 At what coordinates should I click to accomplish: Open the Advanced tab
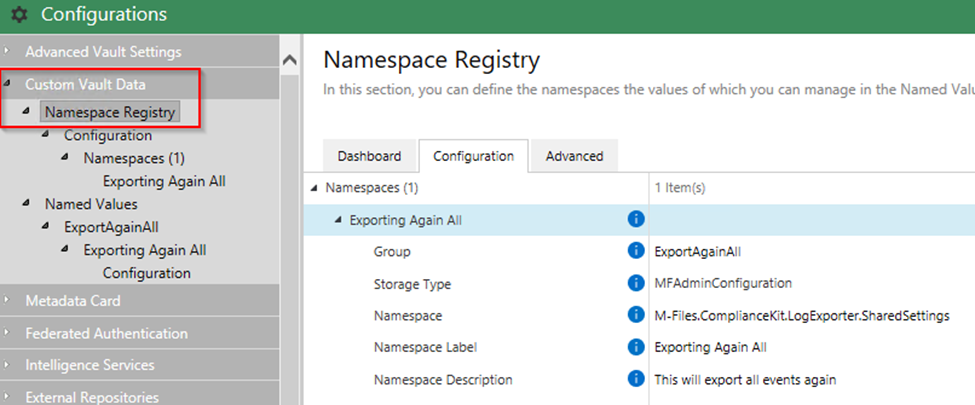tap(574, 156)
